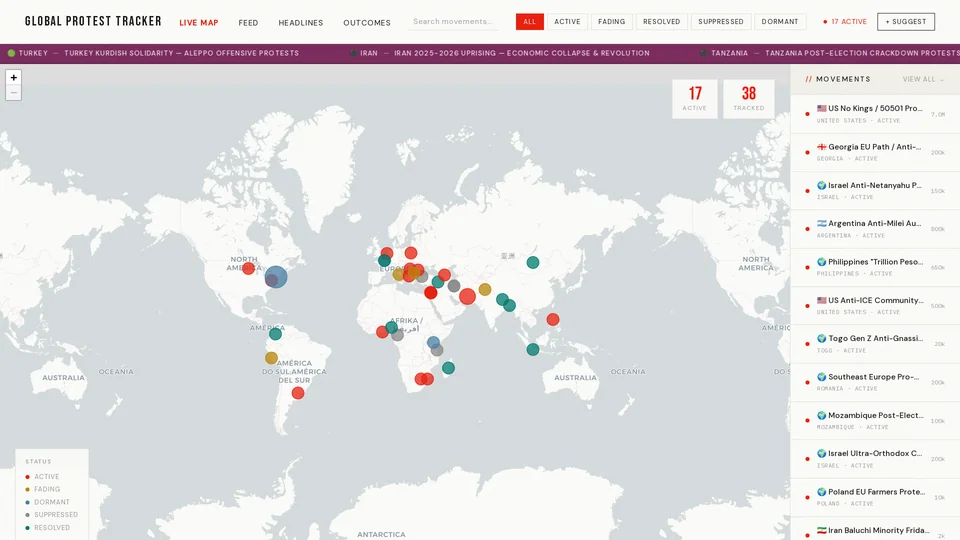Click the red marker over Poland
Screen dimensions: 960x540
[411, 253]
